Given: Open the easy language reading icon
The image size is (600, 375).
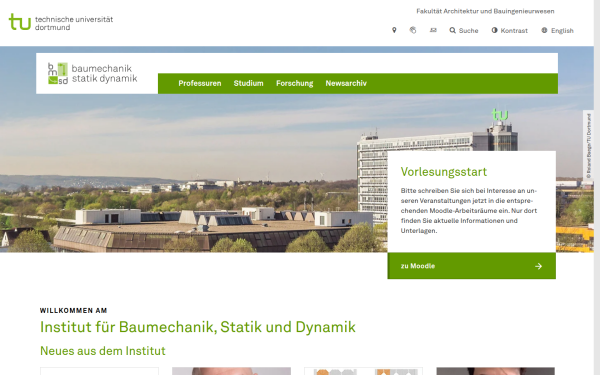Looking at the screenshot, I should coord(433,30).
